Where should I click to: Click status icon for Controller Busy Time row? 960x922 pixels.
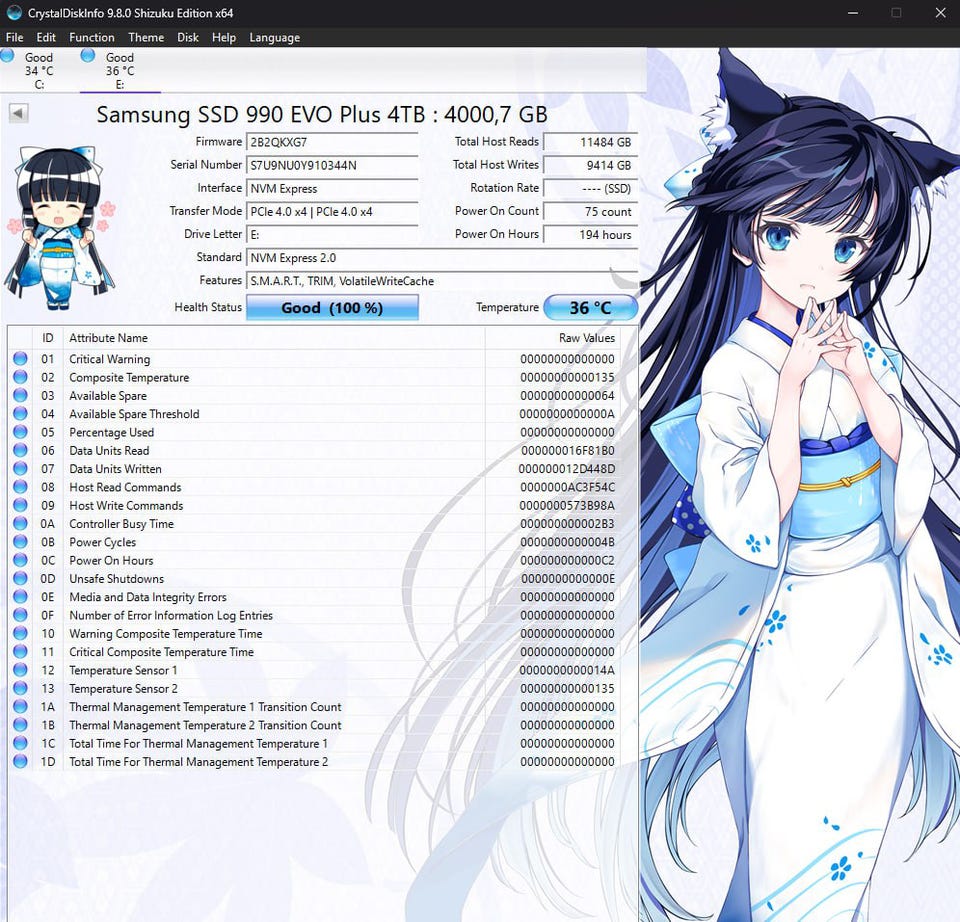tap(20, 523)
